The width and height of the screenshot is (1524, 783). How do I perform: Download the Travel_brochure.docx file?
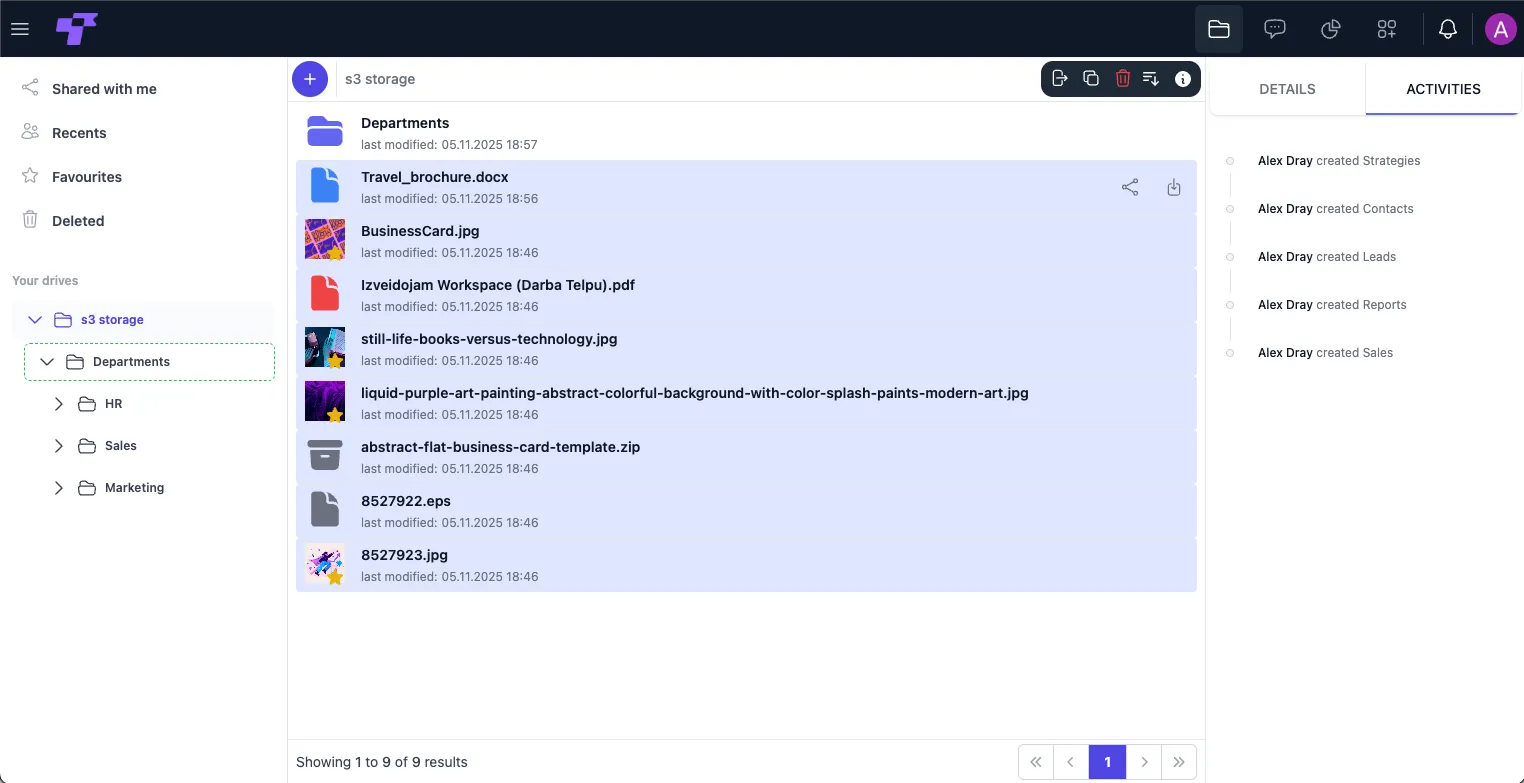tap(1174, 187)
